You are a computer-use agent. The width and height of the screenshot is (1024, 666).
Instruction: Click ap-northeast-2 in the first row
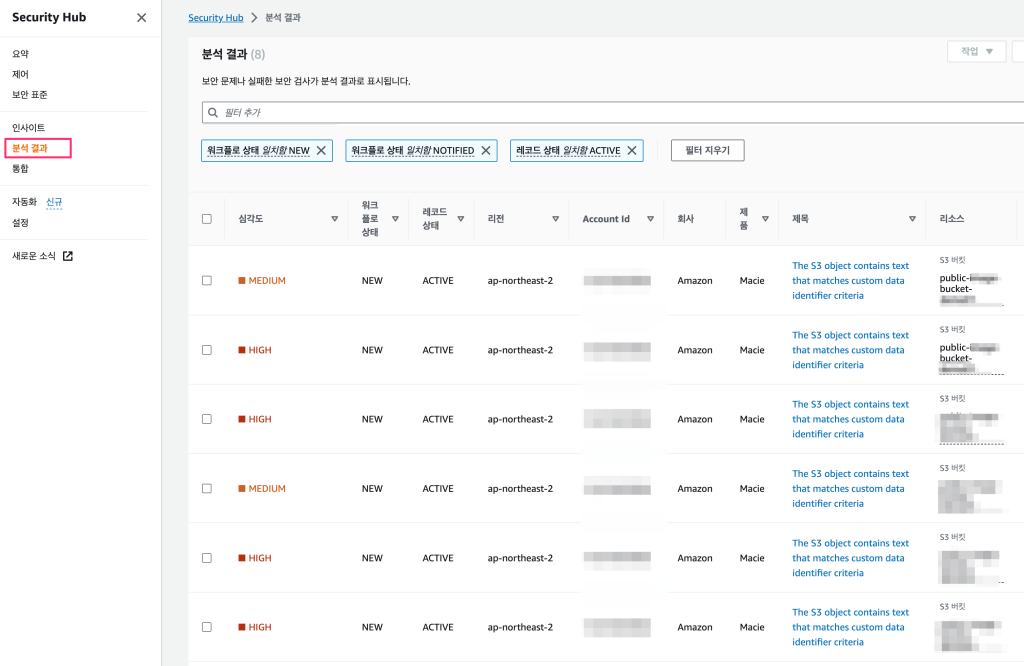tap(520, 281)
